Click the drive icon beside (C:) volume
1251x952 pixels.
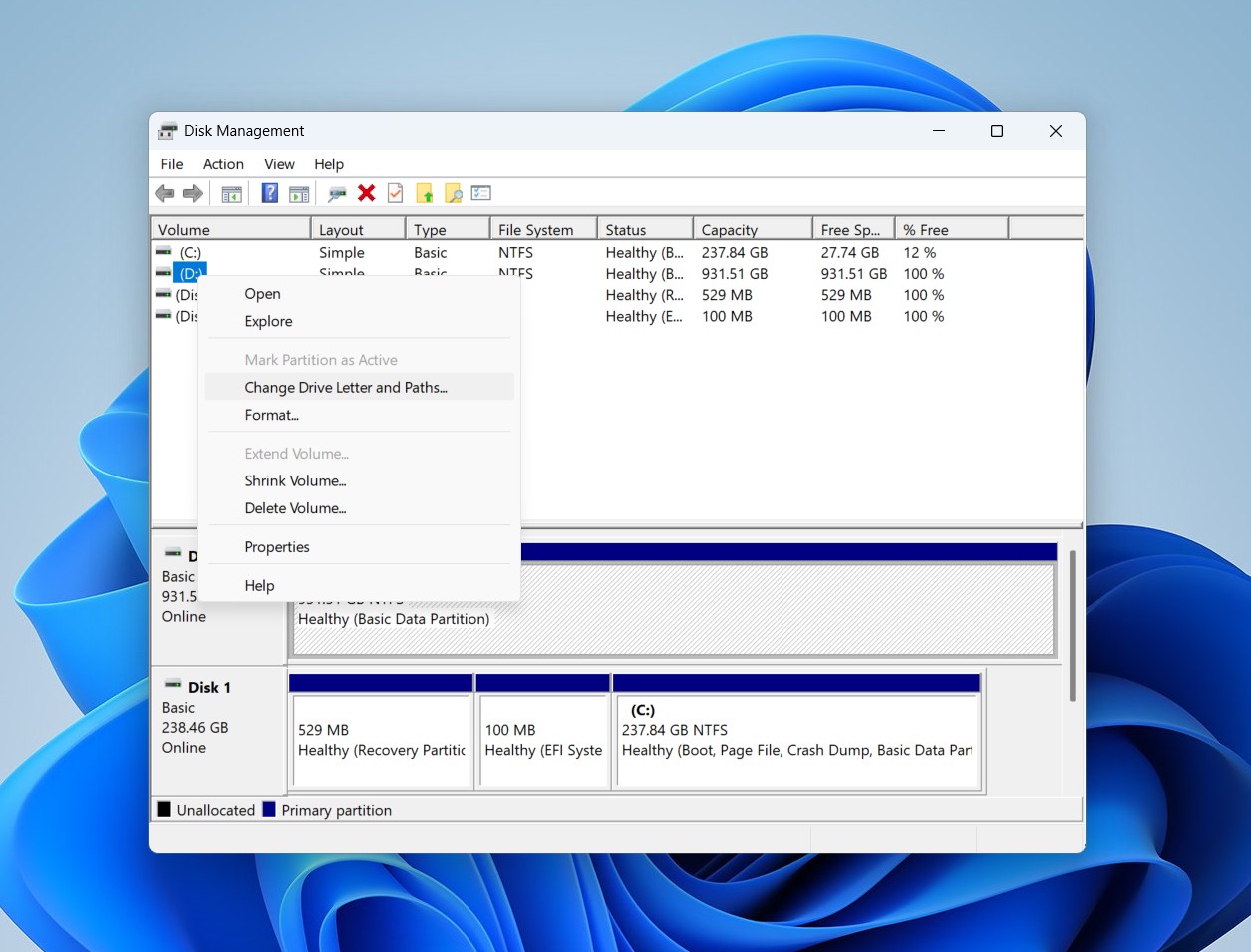pyautogui.click(x=164, y=252)
